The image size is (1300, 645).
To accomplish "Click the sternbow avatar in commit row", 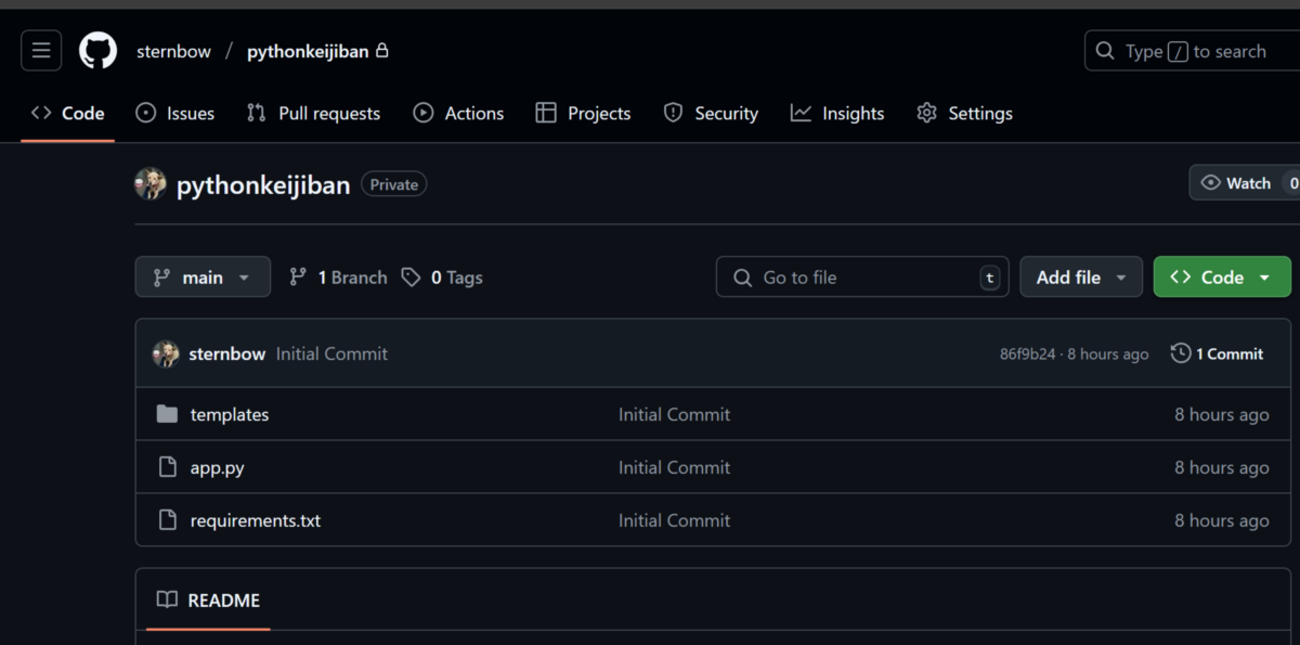I will (x=166, y=354).
